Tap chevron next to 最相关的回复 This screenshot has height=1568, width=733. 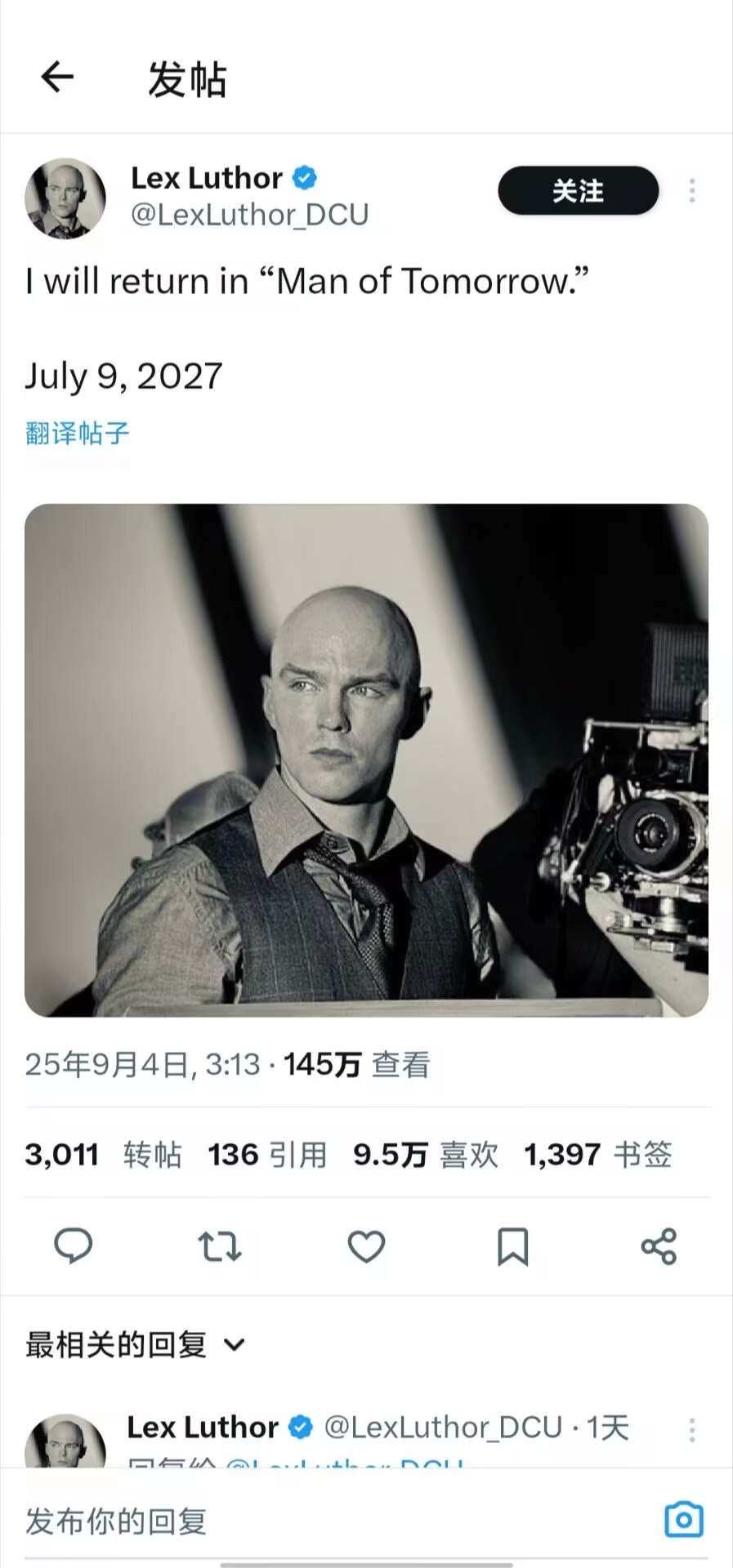pos(234,1345)
